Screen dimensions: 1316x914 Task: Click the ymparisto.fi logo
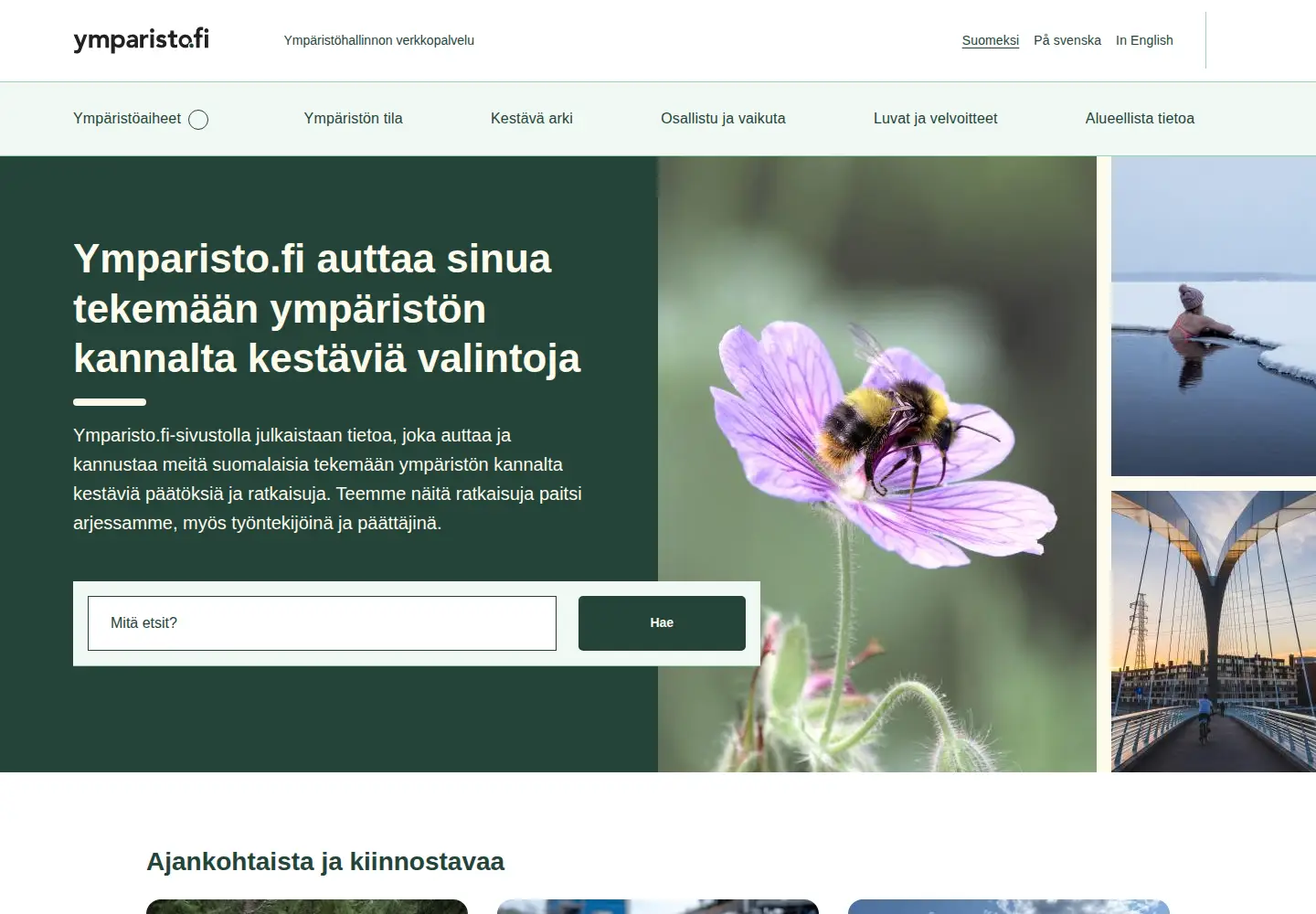[x=141, y=39]
